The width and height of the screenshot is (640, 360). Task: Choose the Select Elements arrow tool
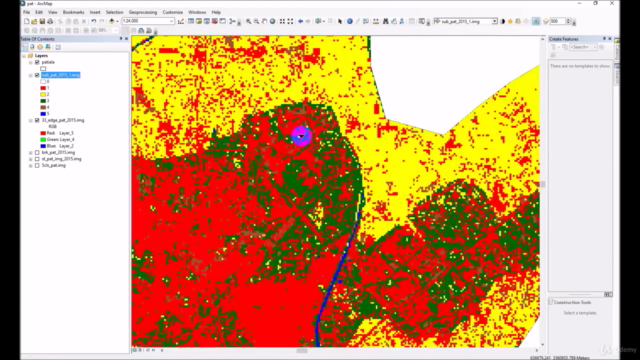click(x=340, y=21)
